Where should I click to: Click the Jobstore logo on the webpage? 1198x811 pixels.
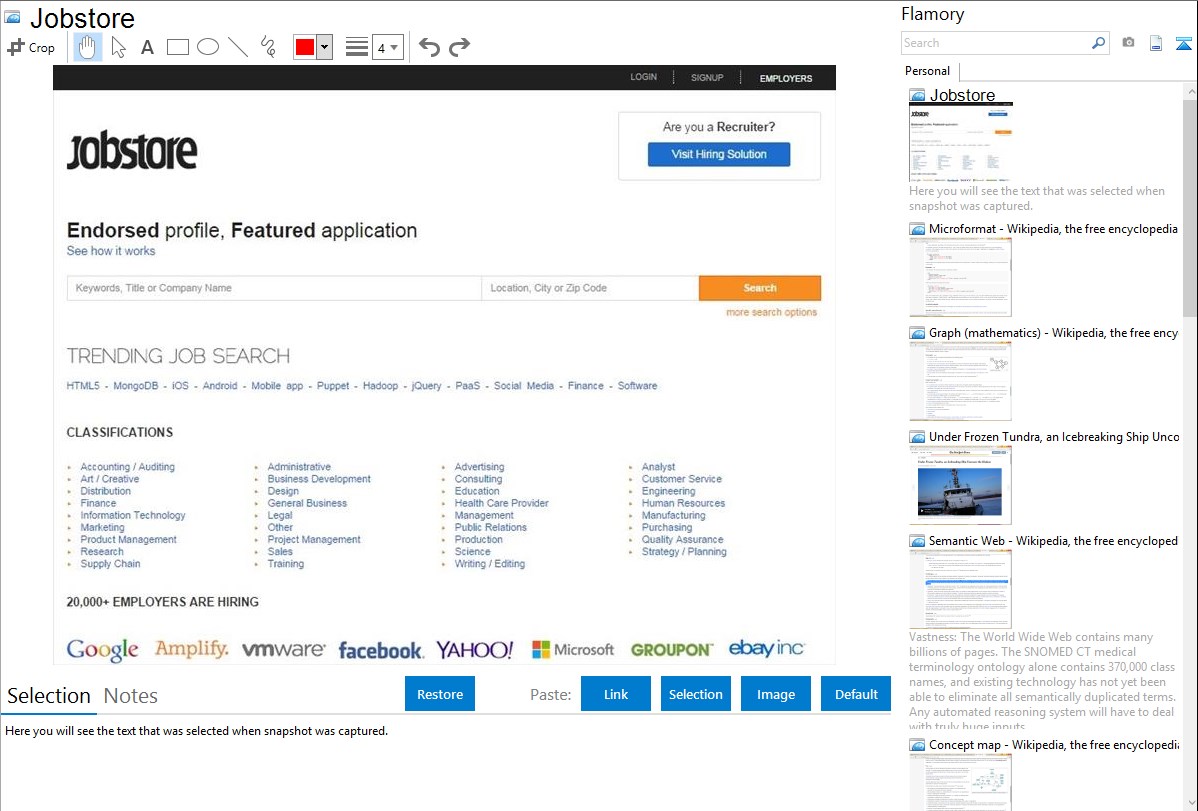[132, 150]
